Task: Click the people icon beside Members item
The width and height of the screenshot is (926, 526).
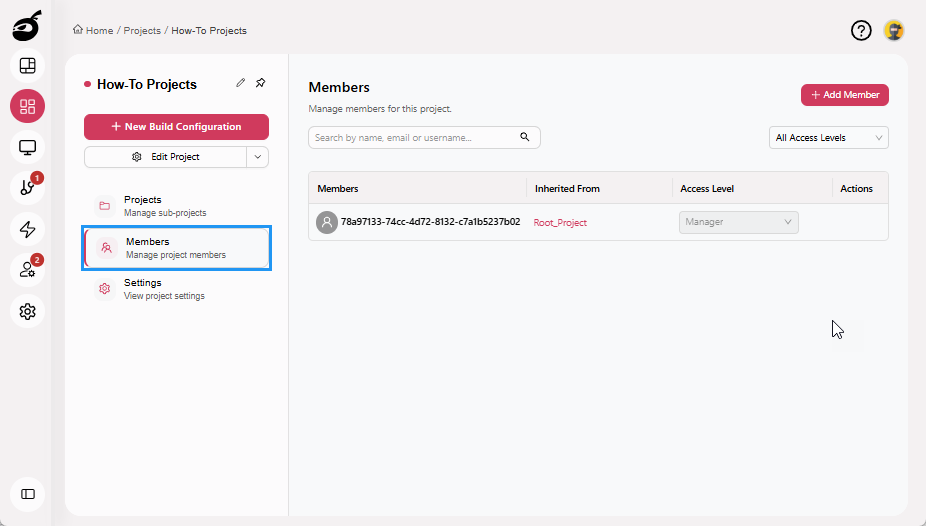Action: coord(107,248)
